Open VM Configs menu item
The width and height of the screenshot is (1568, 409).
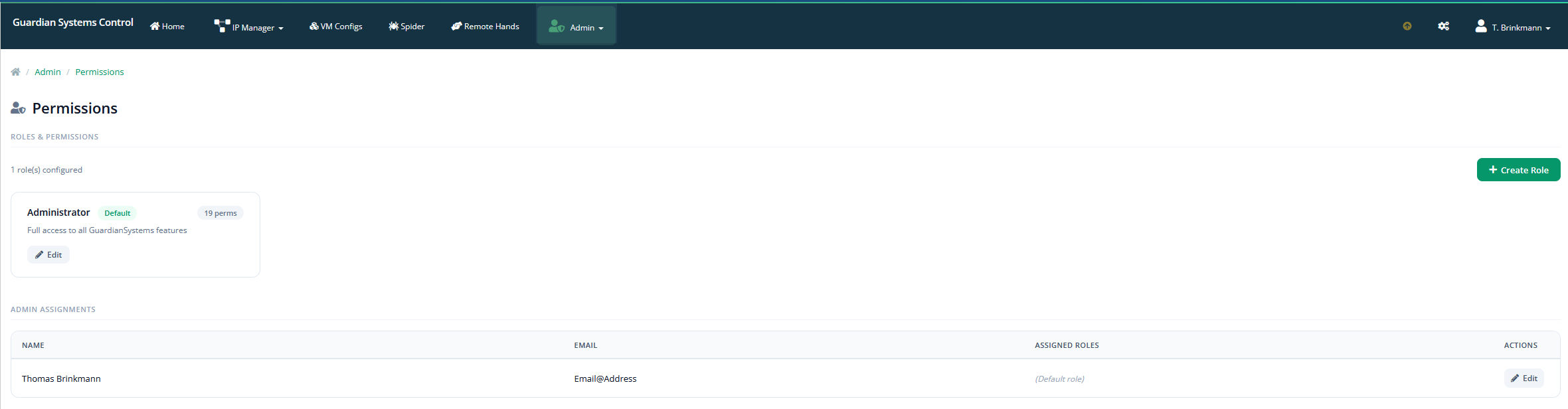coord(336,27)
